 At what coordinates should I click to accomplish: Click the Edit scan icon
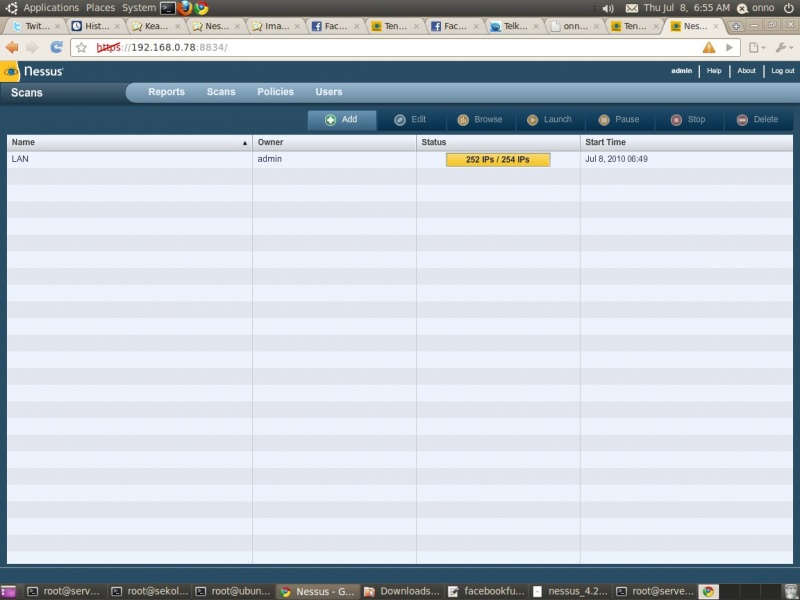pos(400,120)
